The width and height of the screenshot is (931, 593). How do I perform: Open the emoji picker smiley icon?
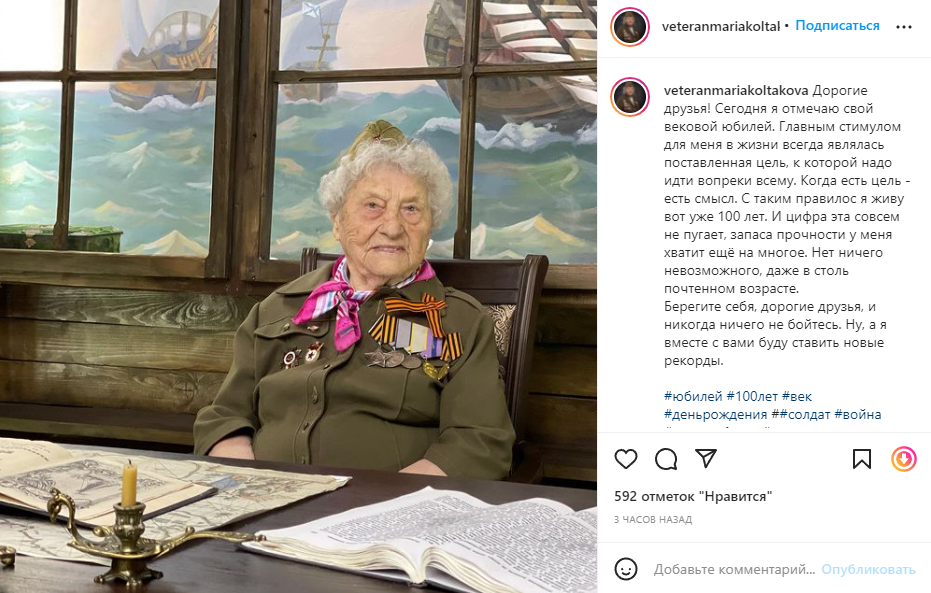point(626,569)
